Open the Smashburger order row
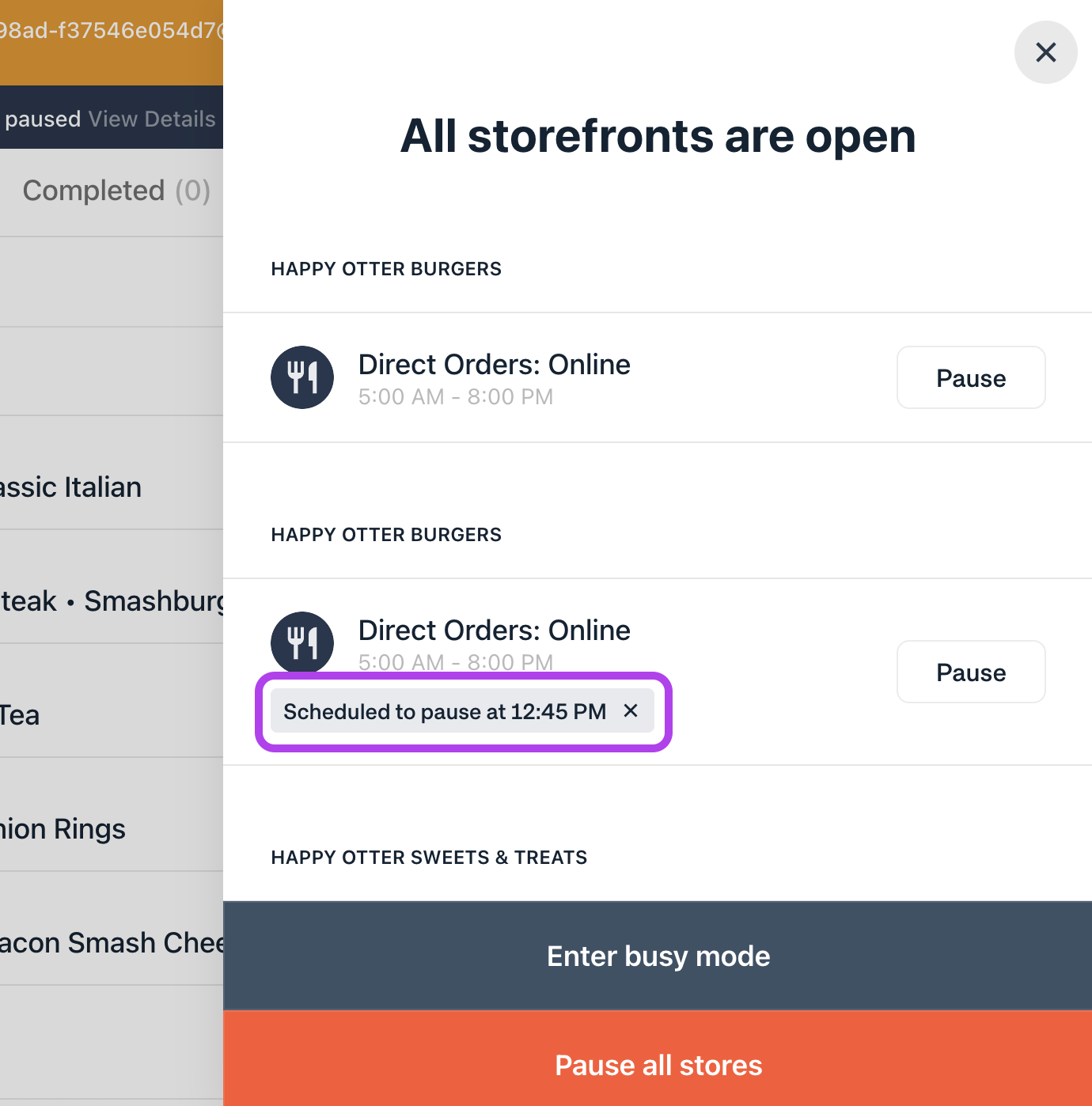1092x1106 pixels. [x=111, y=601]
